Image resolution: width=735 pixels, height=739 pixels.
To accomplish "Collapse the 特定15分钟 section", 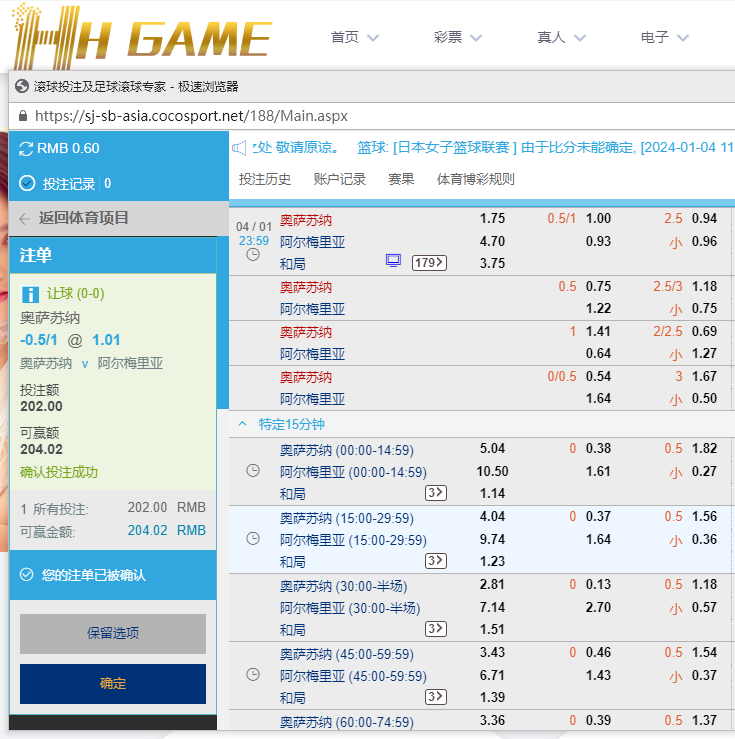I will [x=242, y=424].
